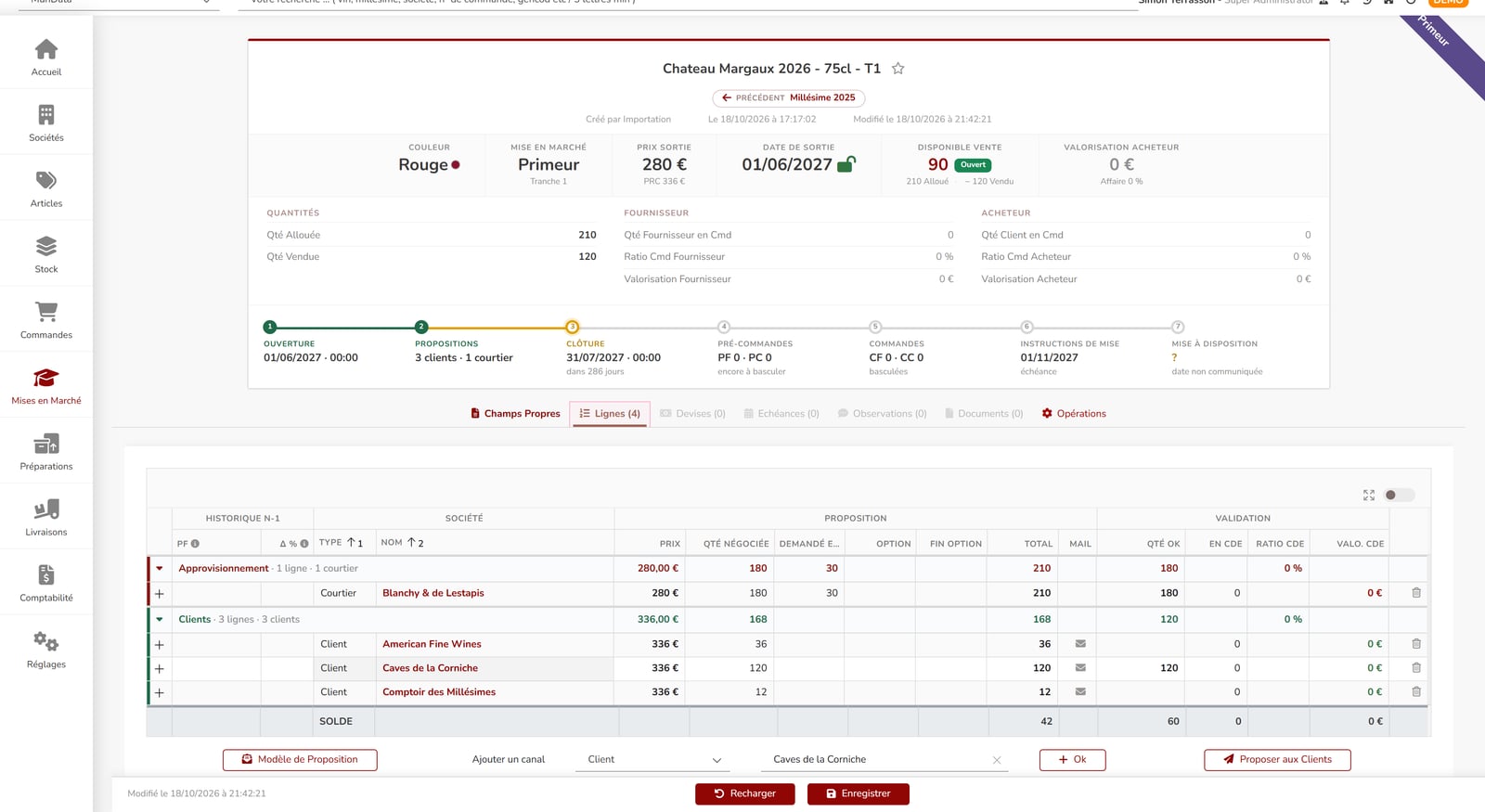
Task: Open the Sociétés section
Action: coord(46,122)
